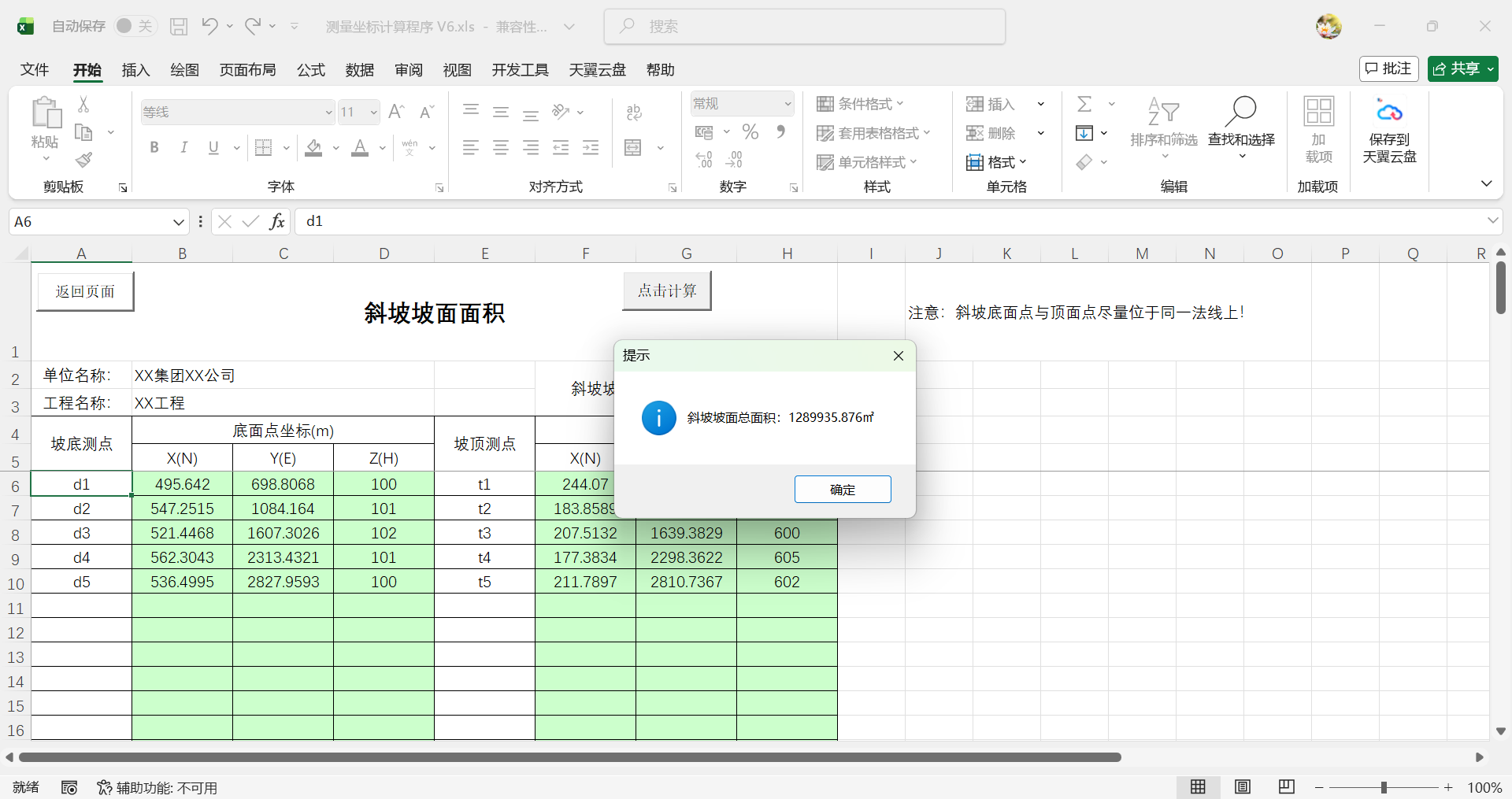Viewport: 1512px width, 799px height.
Task: Open the number format dropdown
Action: pyautogui.click(x=787, y=104)
